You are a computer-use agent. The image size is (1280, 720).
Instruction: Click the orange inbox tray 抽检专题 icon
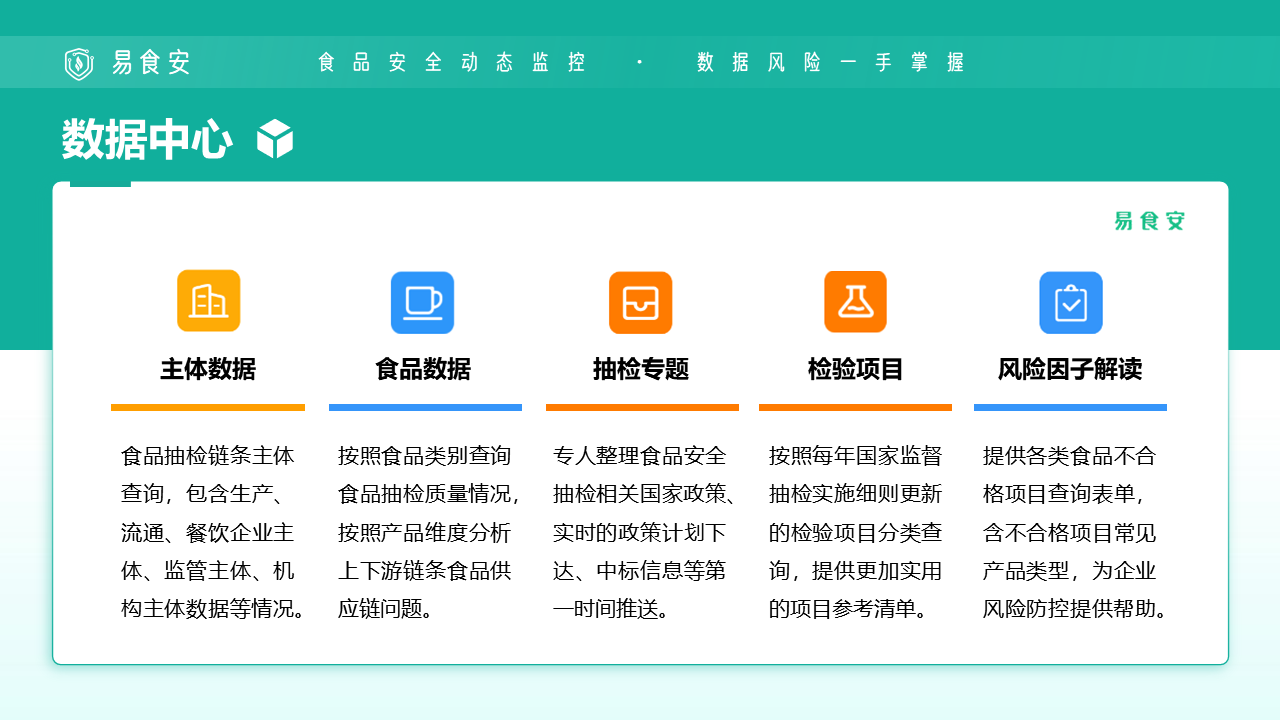[x=640, y=302]
